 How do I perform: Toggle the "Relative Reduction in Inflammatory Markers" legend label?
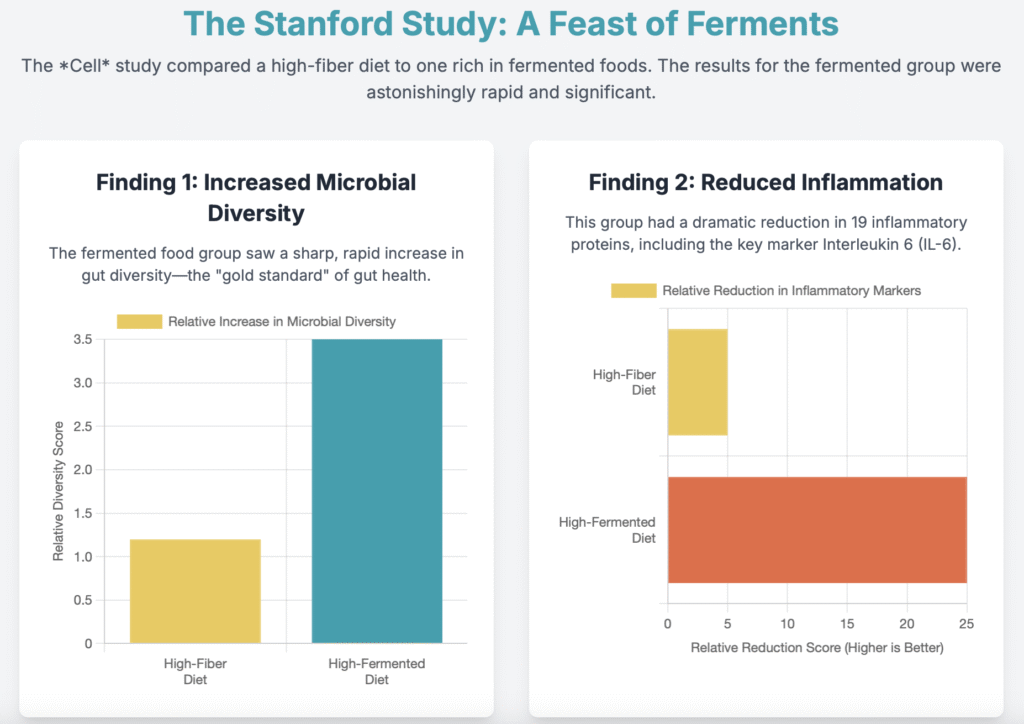pos(791,290)
